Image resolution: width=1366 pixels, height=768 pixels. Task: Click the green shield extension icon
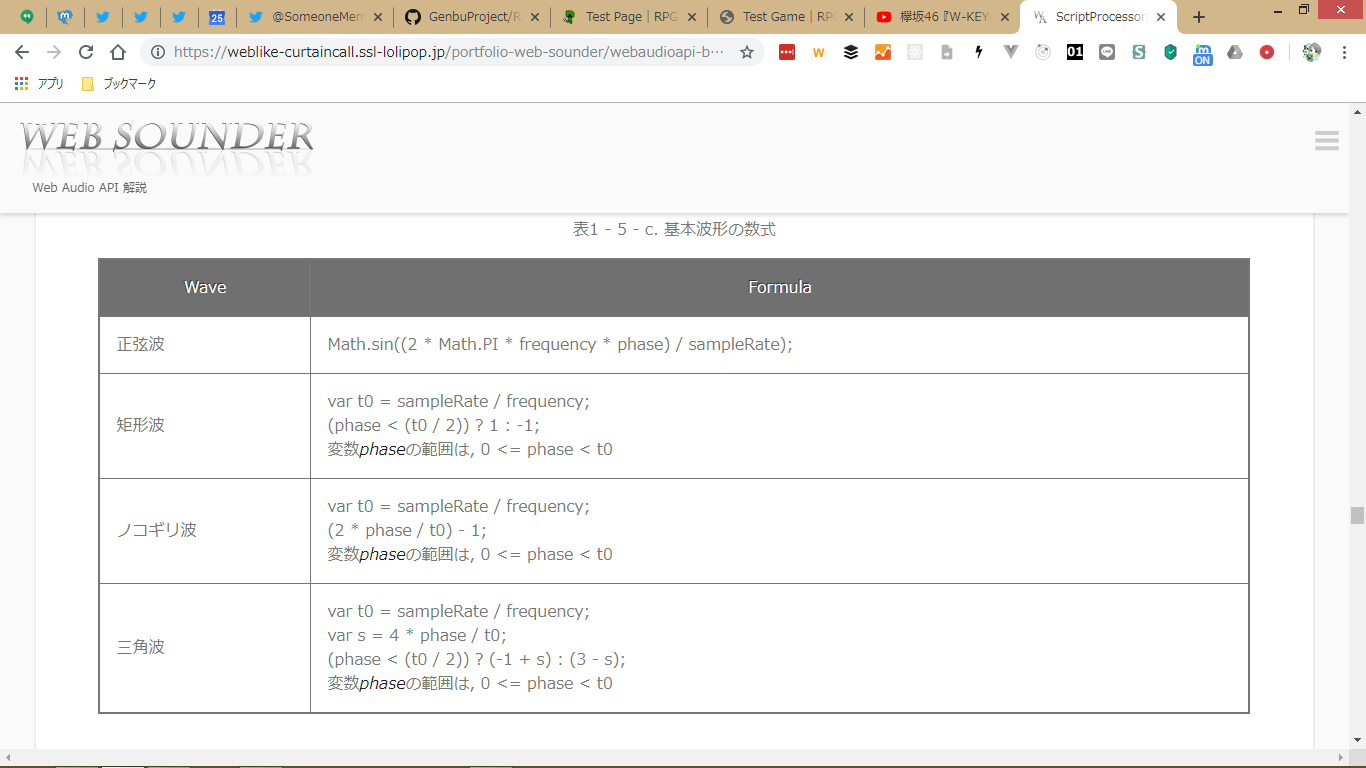[1171, 52]
